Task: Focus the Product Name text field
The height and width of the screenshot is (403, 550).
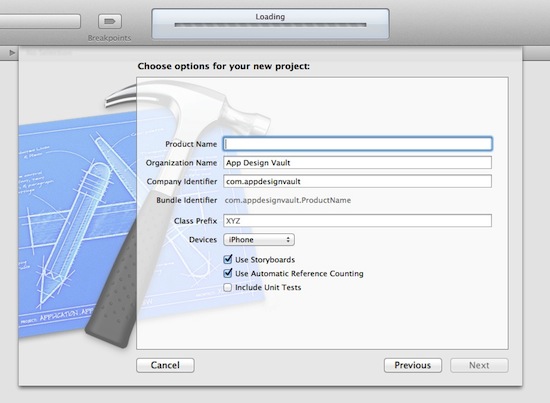Action: coord(357,144)
